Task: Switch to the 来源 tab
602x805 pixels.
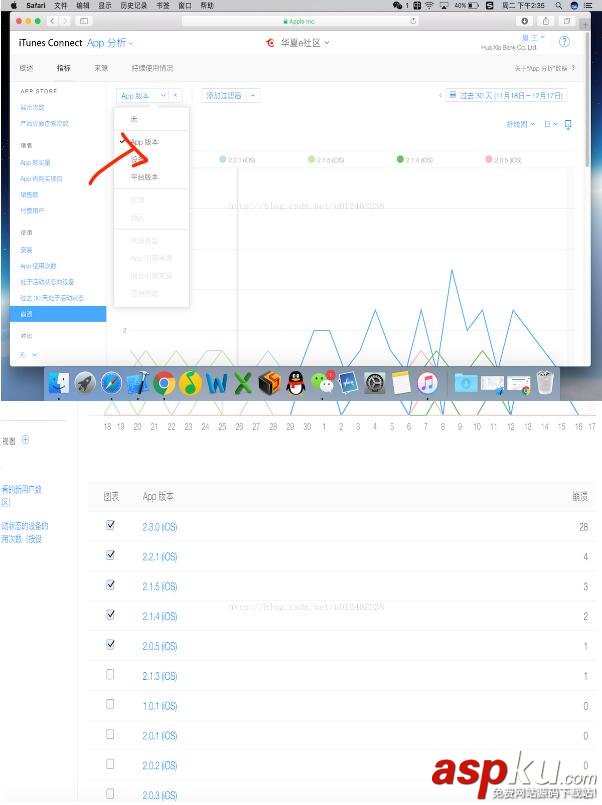Action: (101, 68)
